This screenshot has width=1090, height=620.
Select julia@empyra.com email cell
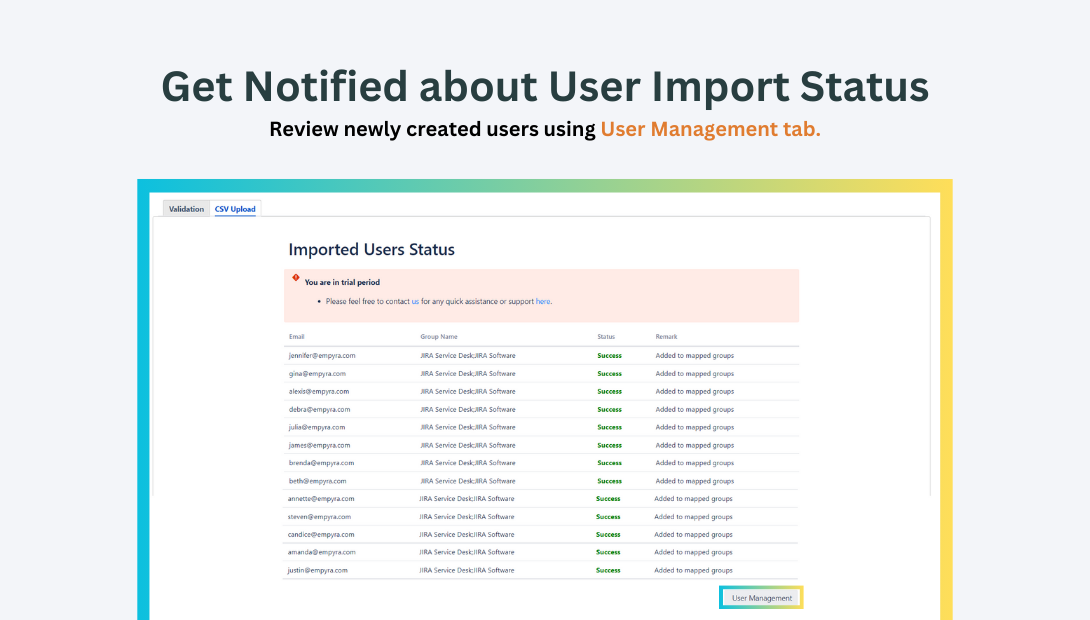click(317, 427)
